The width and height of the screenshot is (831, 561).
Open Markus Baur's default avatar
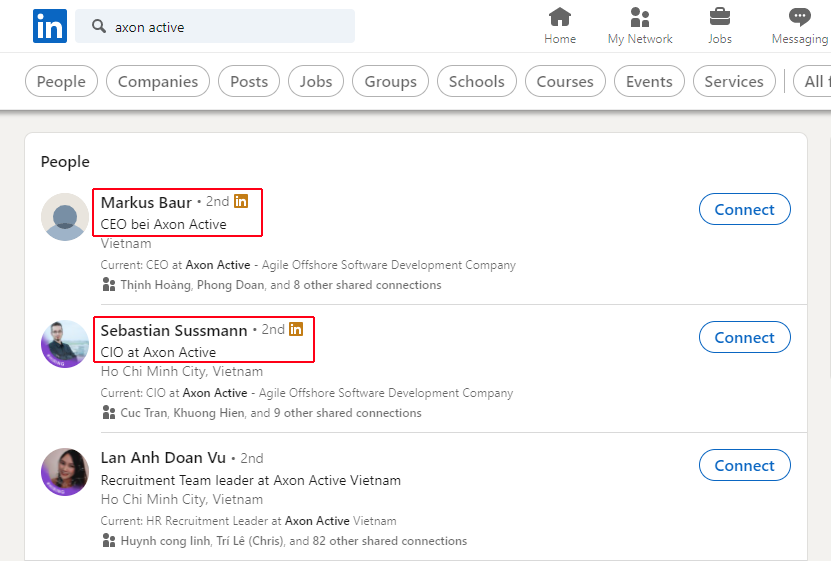coord(65,217)
